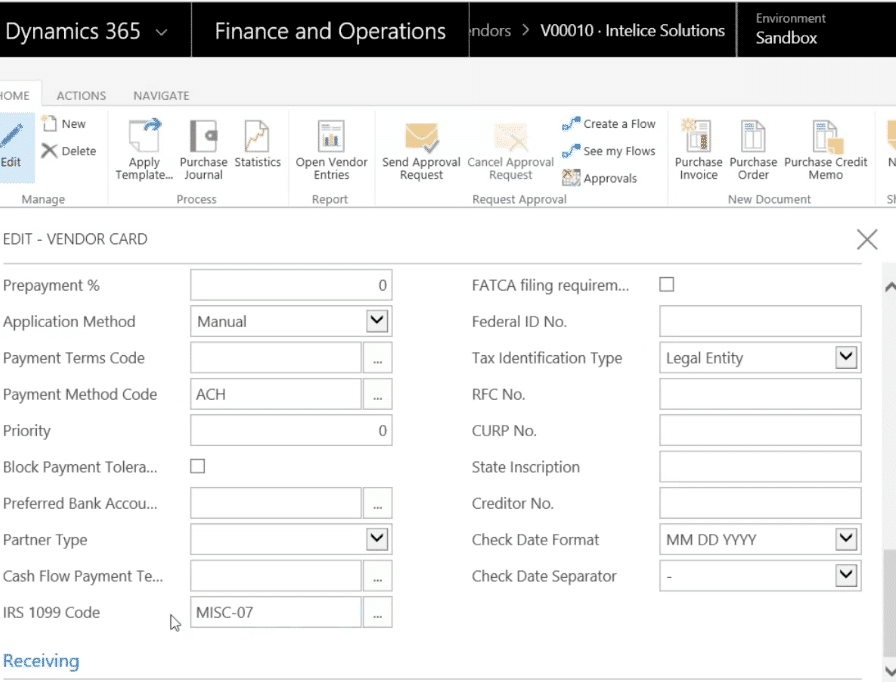
Task: Click the scroll up arrow
Action: point(890,286)
